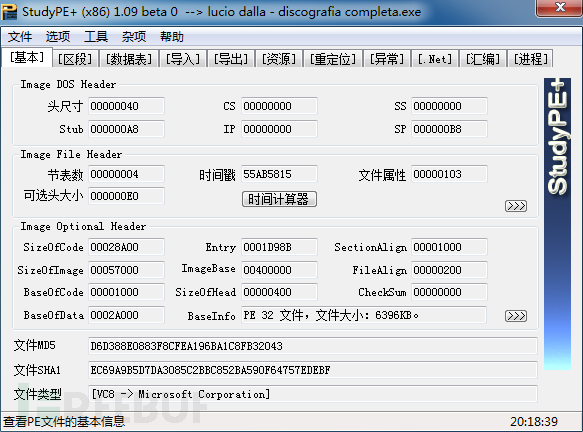583x432 pixels.
Task: Open the 帮助 menu
Action: tap(172, 37)
